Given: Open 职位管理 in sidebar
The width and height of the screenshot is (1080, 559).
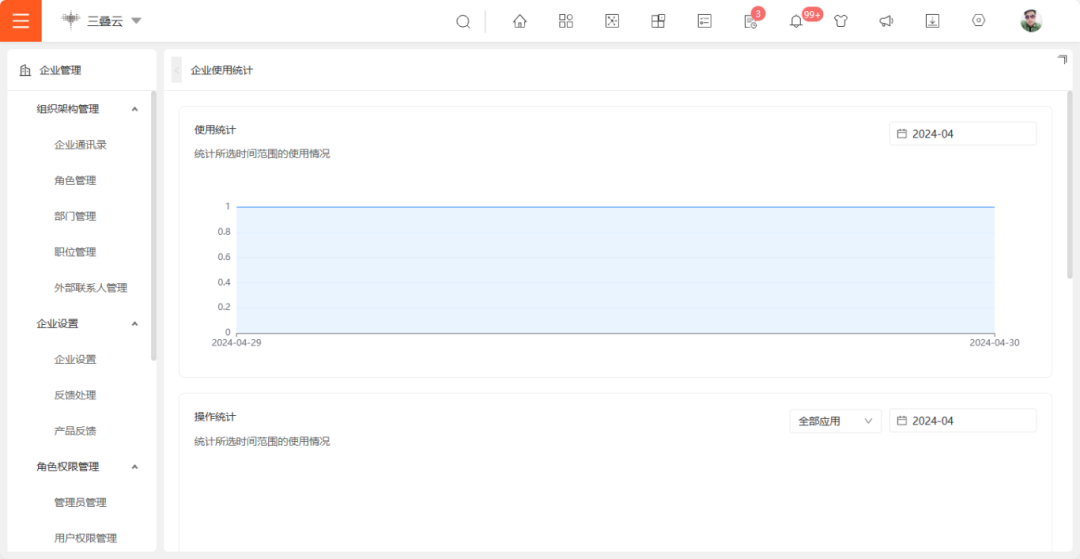Looking at the screenshot, I should 75,252.
